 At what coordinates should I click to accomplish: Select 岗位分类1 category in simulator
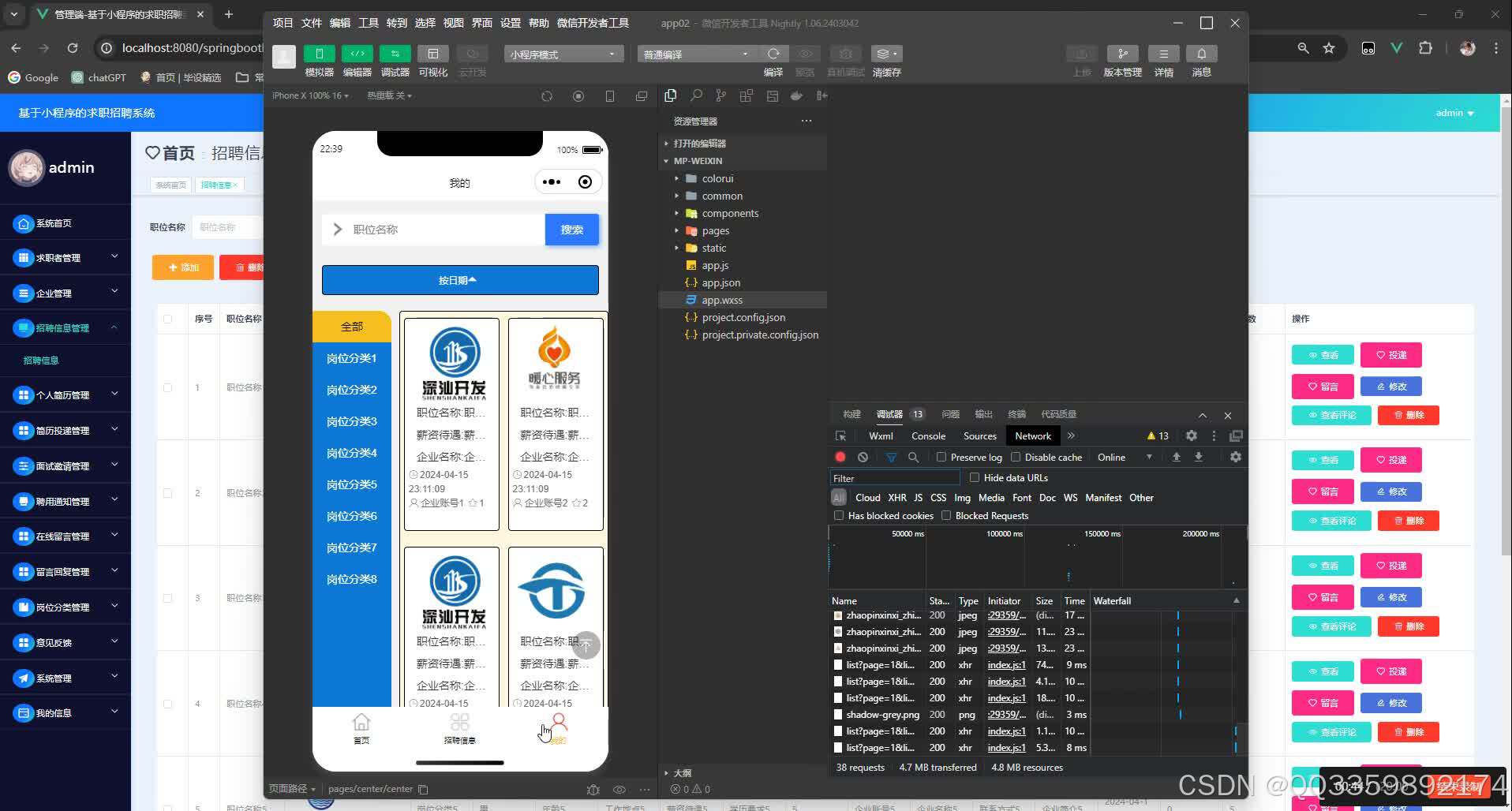click(x=352, y=358)
